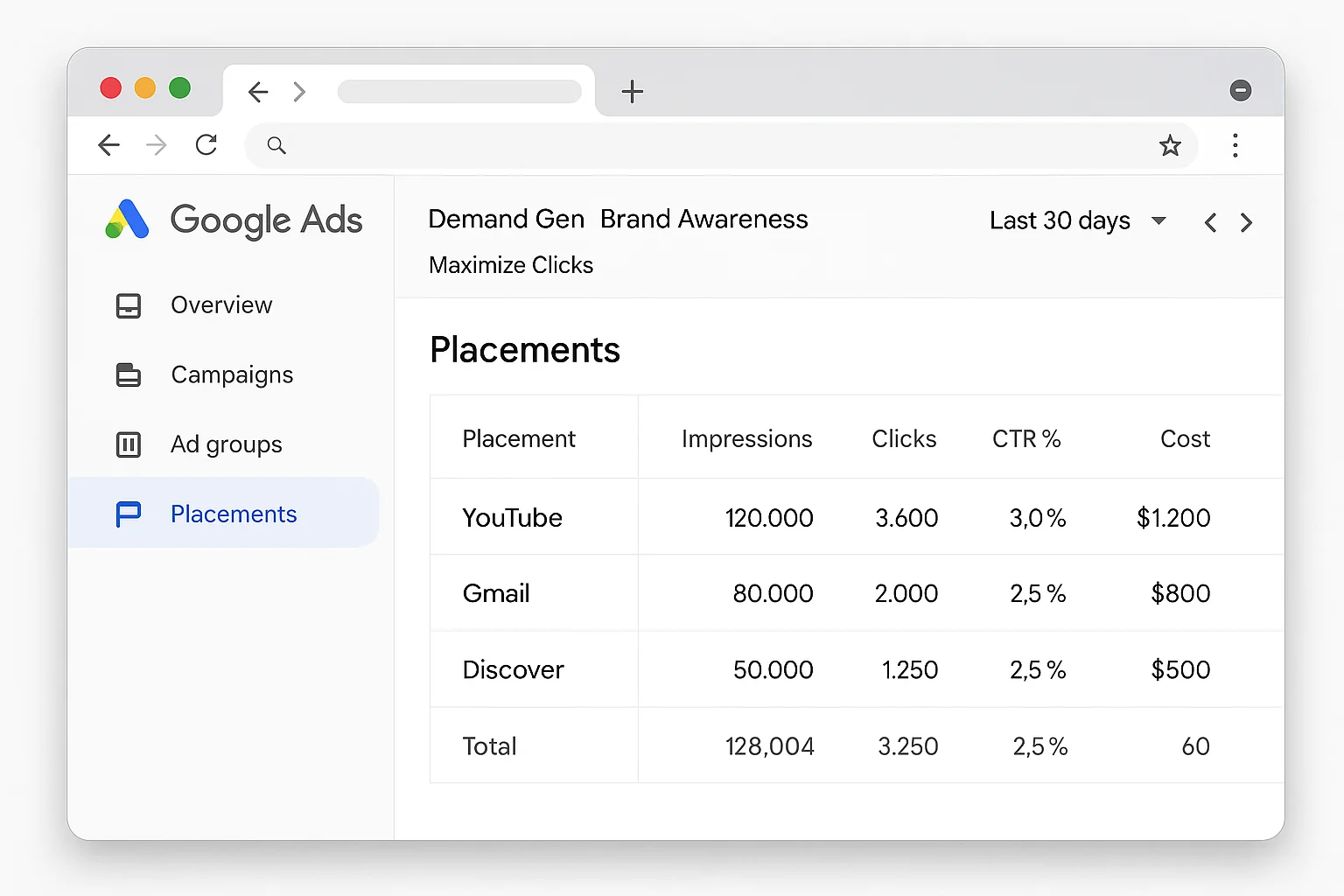Select Placements in the sidebar navigation

[233, 514]
